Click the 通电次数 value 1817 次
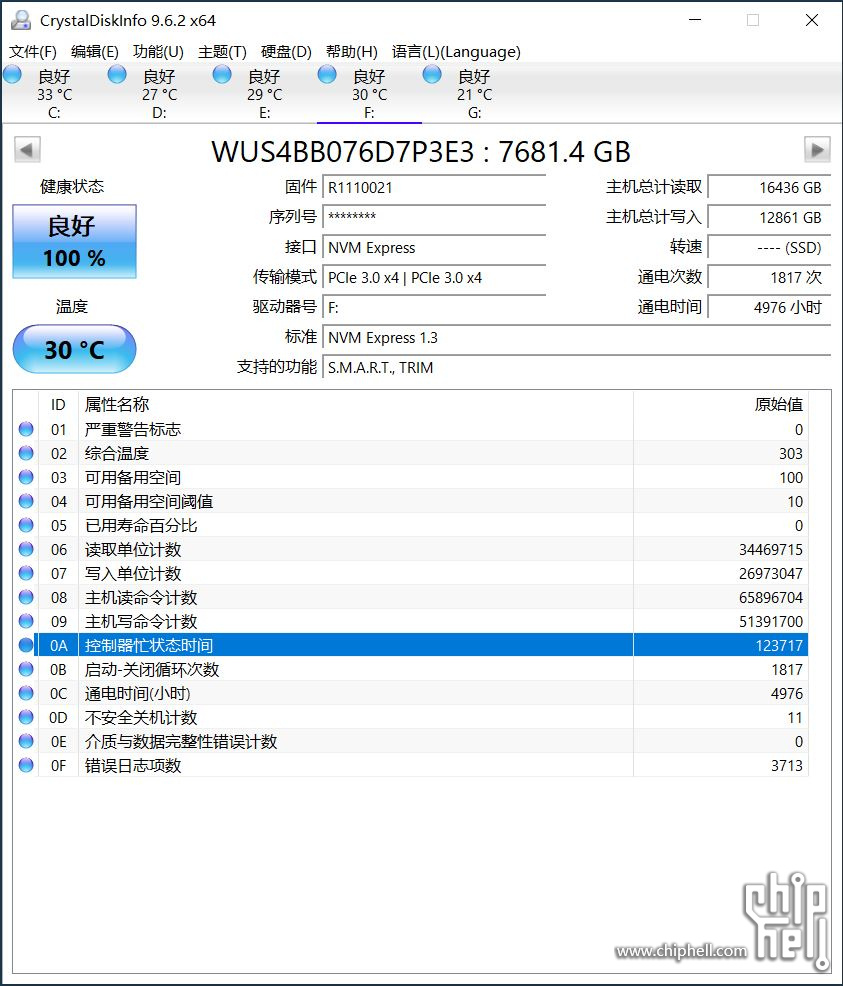843x986 pixels. pos(769,277)
